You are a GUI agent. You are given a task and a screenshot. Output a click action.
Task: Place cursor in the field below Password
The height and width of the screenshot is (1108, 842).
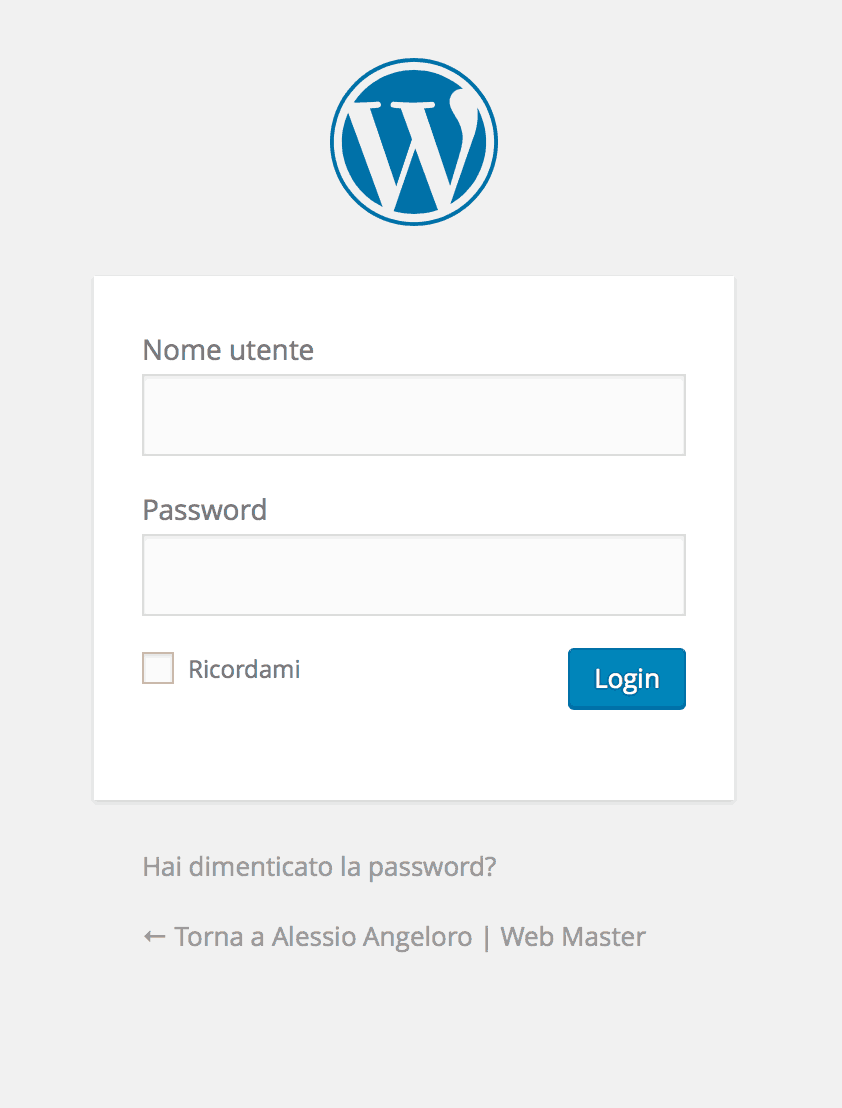coord(413,575)
